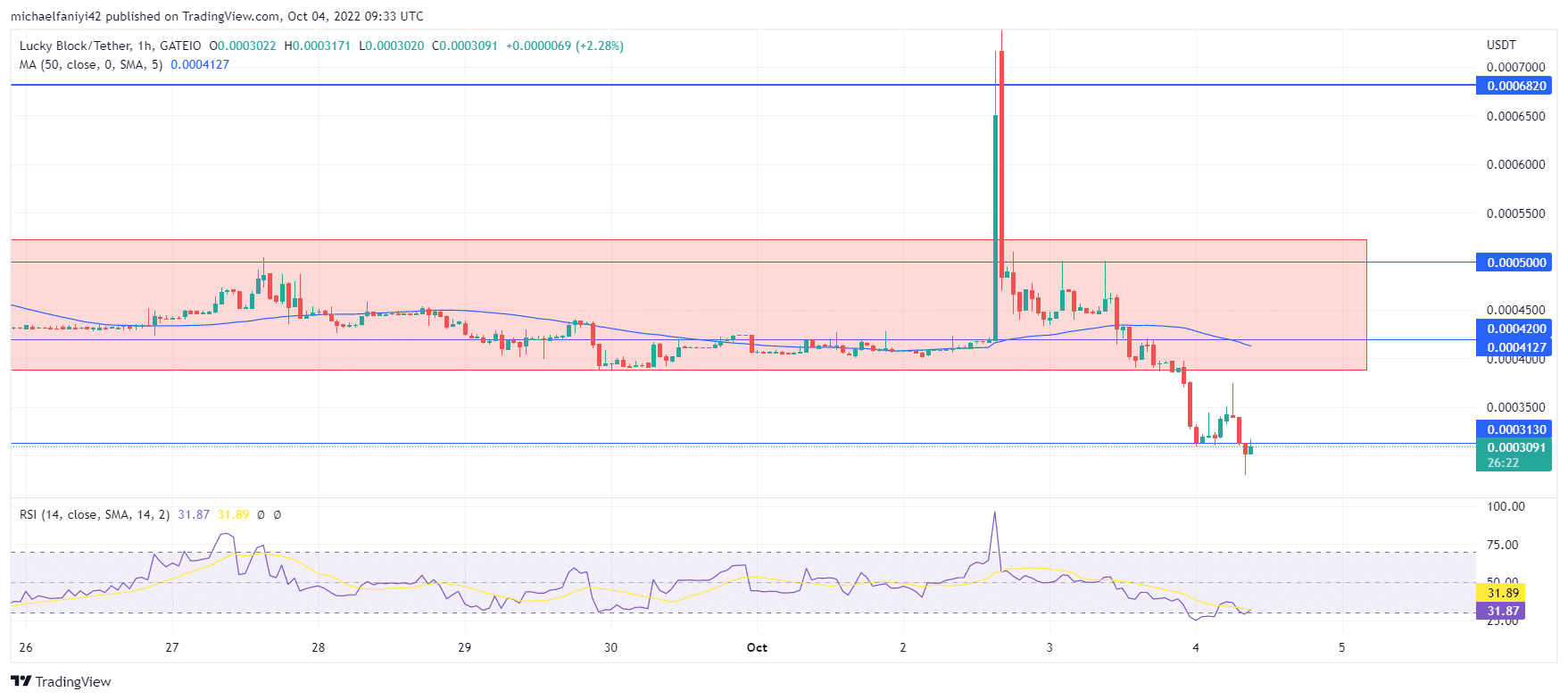Click the horizontal line at 0.0006820
Screen dimensions: 1568x700
[x=743, y=86]
